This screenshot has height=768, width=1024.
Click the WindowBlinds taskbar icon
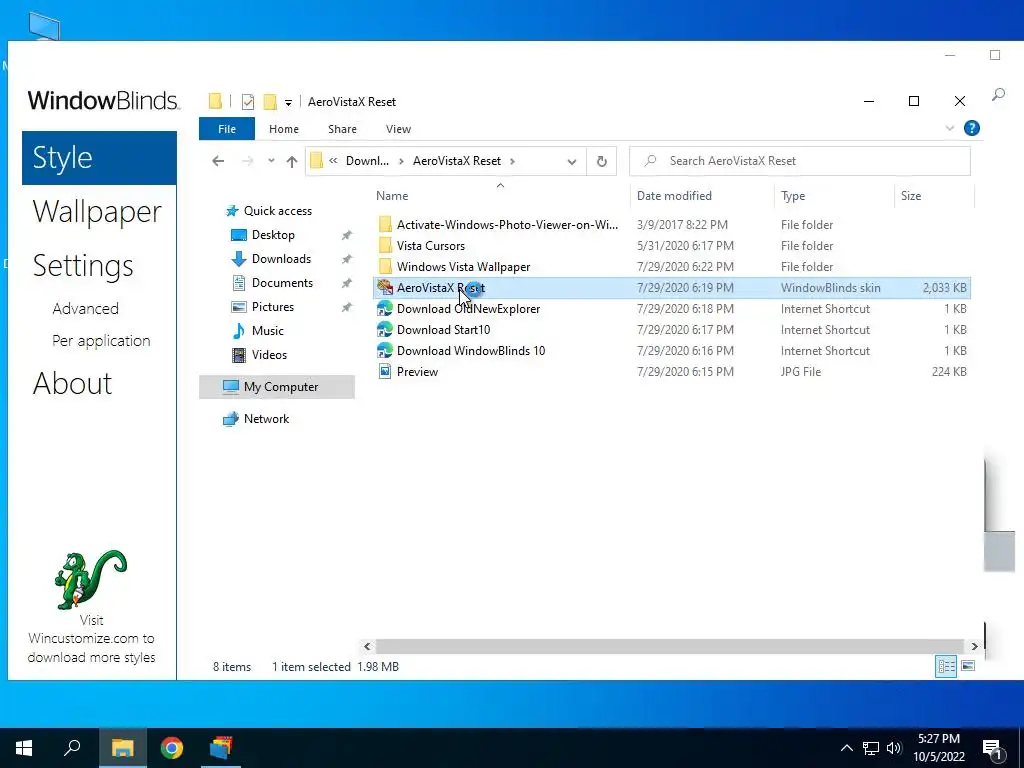coord(221,748)
